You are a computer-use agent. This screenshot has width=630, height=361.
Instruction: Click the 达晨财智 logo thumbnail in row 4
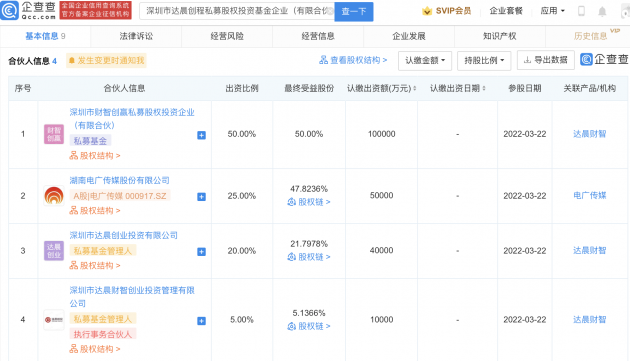[x=54, y=320]
